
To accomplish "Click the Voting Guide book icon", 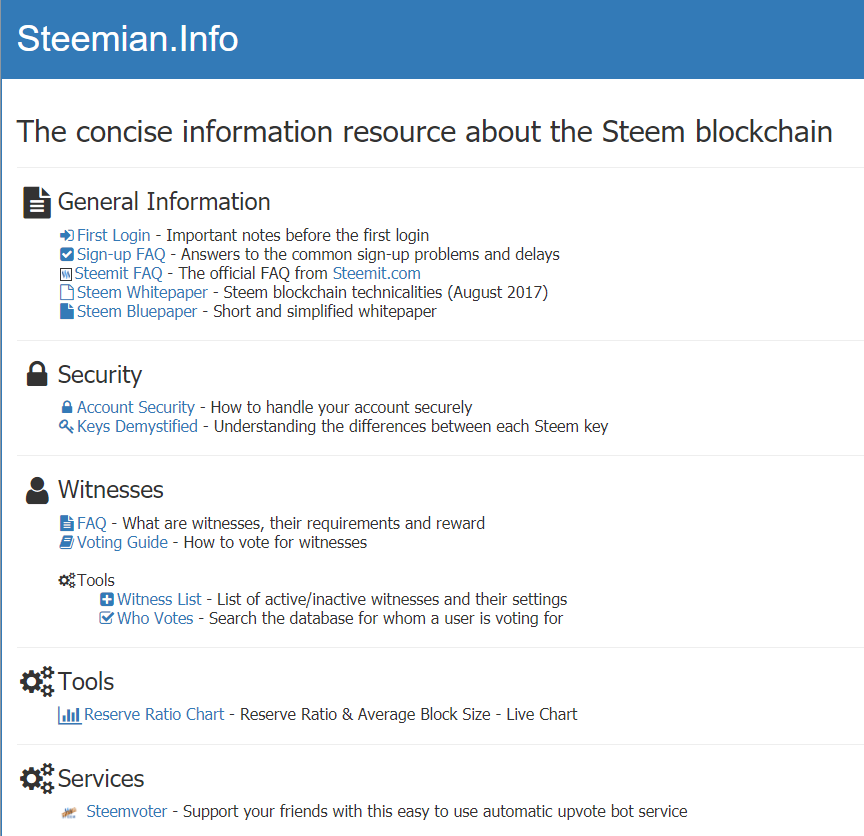I will (67, 543).
